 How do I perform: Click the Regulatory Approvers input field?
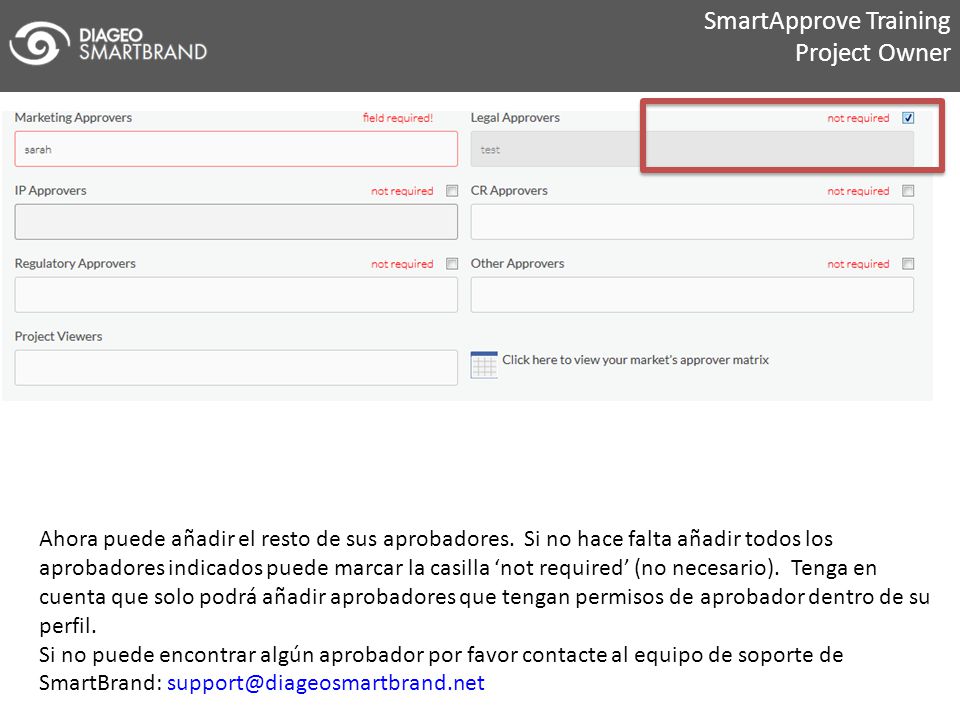point(236,294)
